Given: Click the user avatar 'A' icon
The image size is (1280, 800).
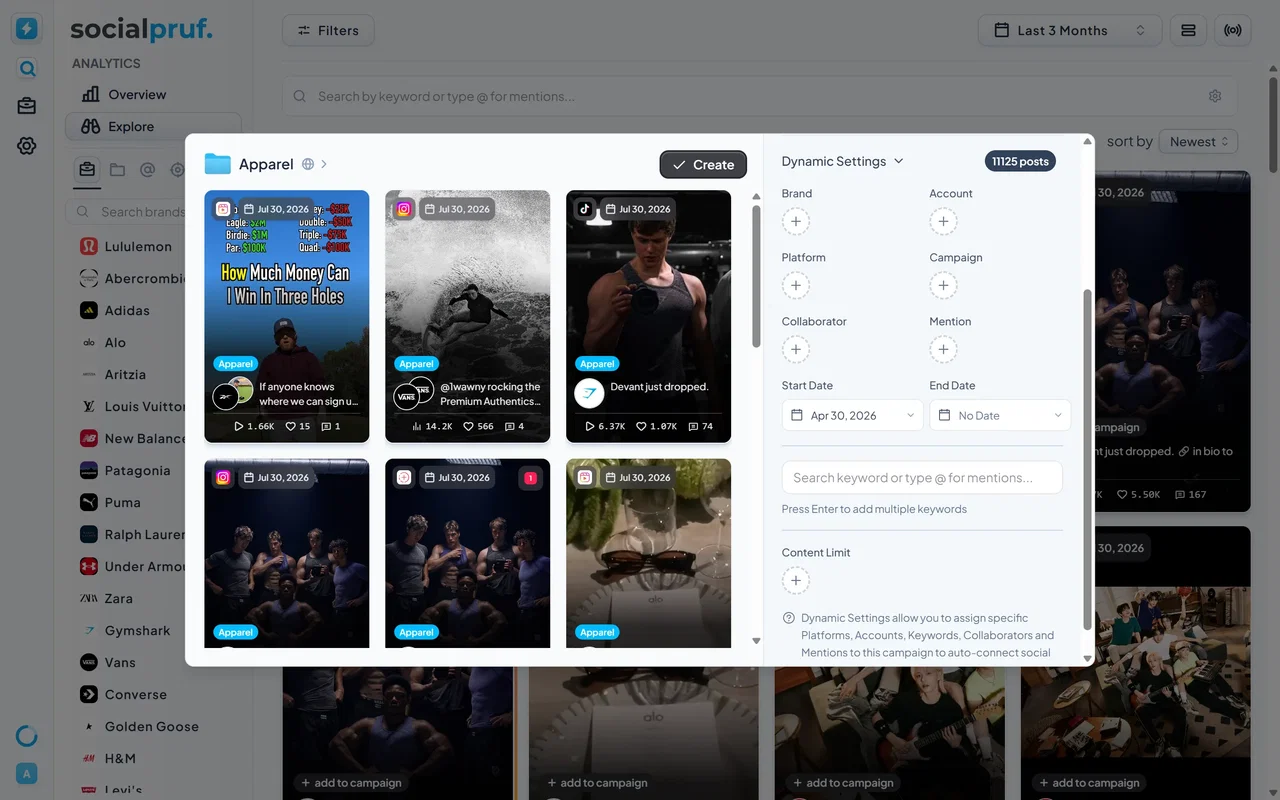Looking at the screenshot, I should 27,773.
